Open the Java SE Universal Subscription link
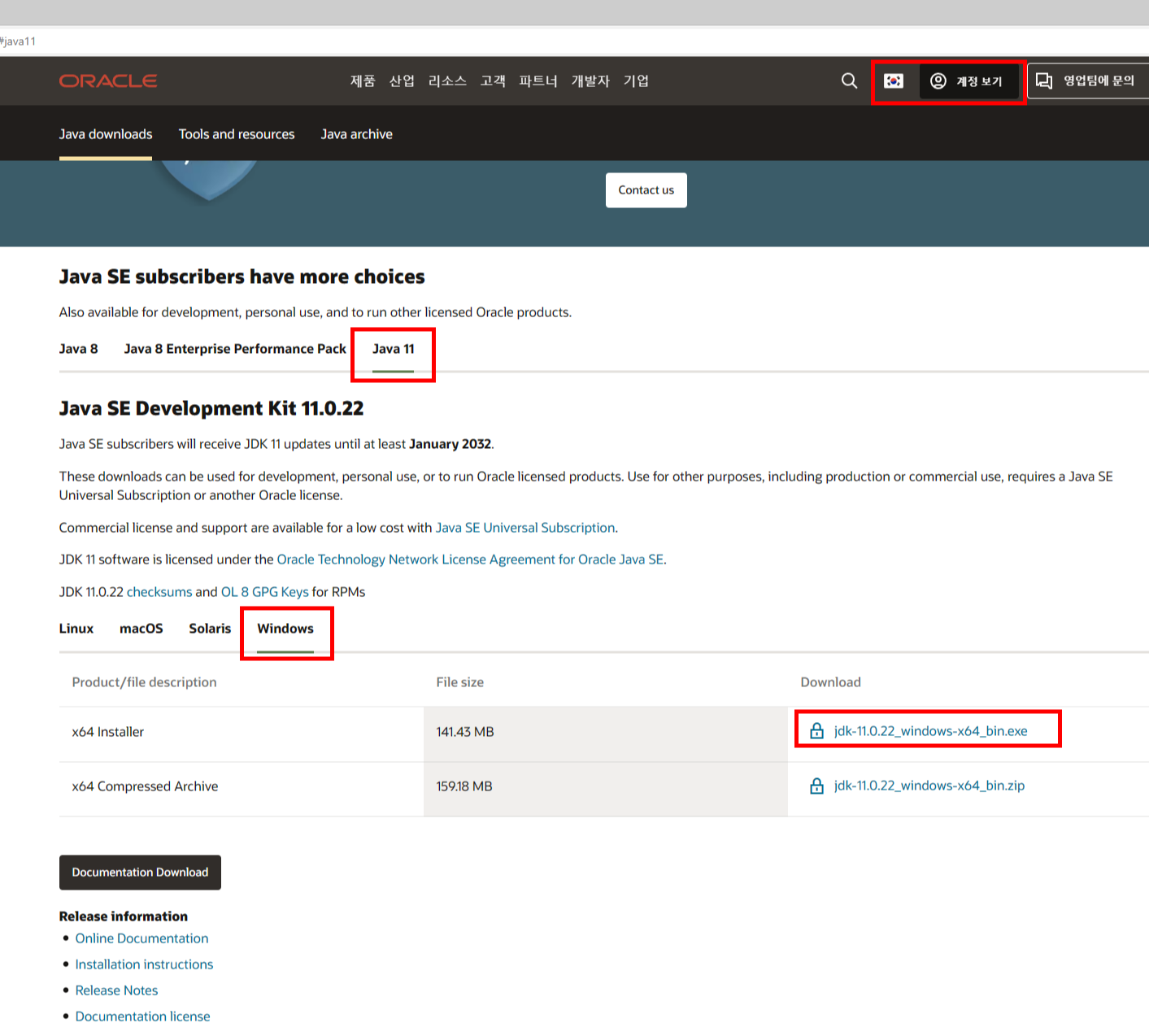The width and height of the screenshot is (1149, 1036). (x=525, y=528)
